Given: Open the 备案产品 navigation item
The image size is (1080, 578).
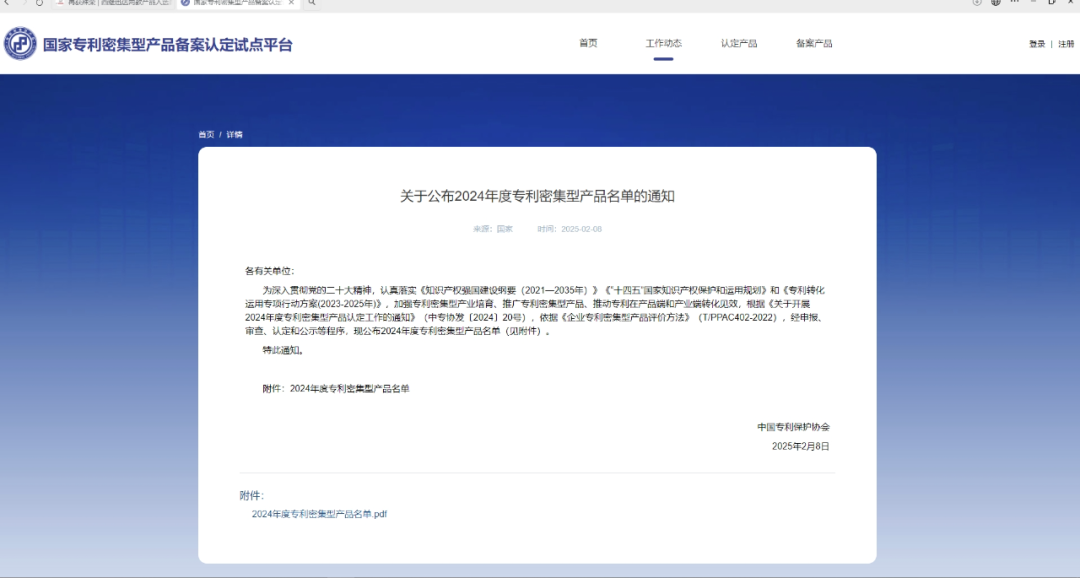Looking at the screenshot, I should click(x=815, y=43).
